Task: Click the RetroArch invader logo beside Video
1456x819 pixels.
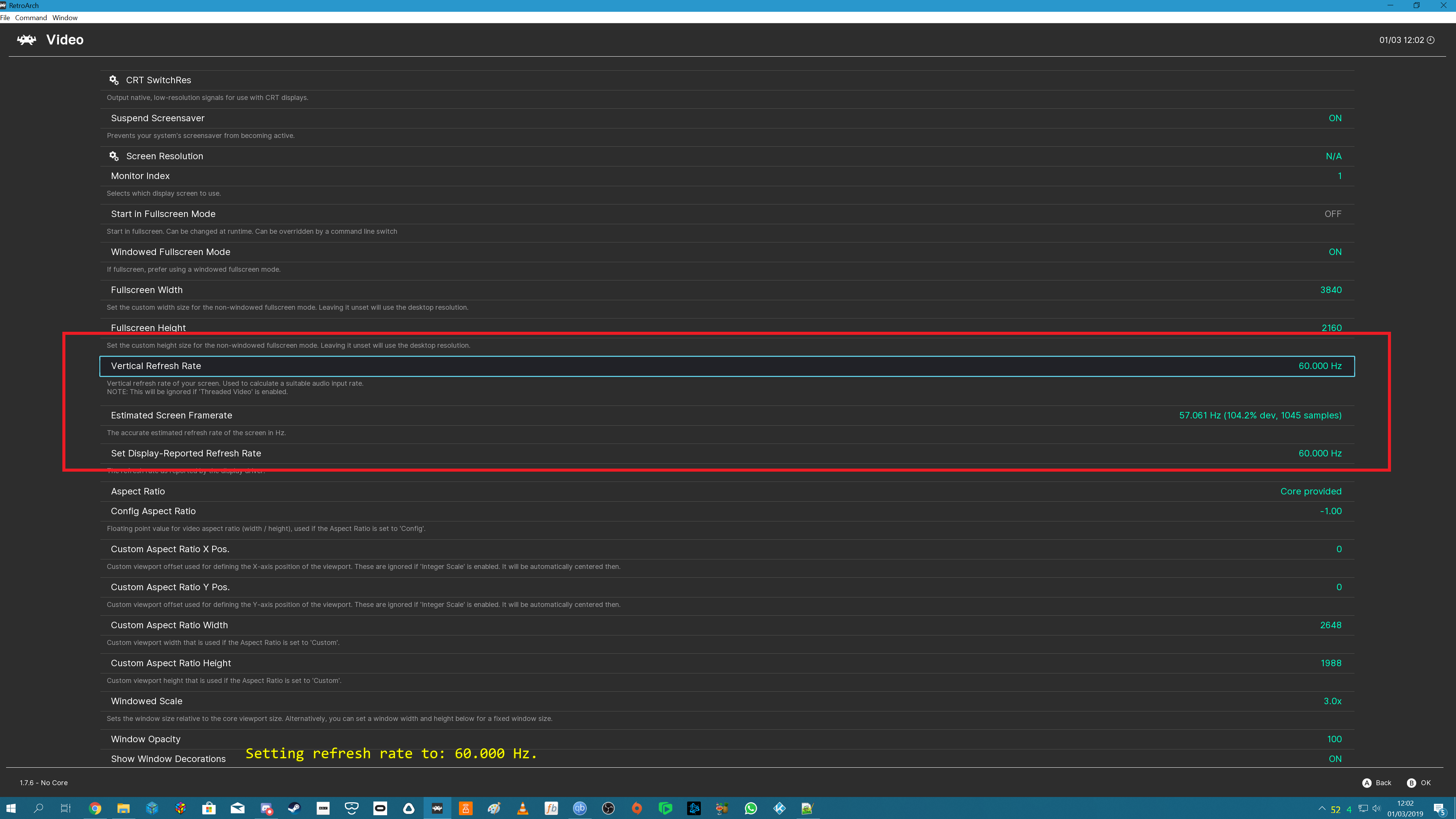Action: pyautogui.click(x=27, y=40)
